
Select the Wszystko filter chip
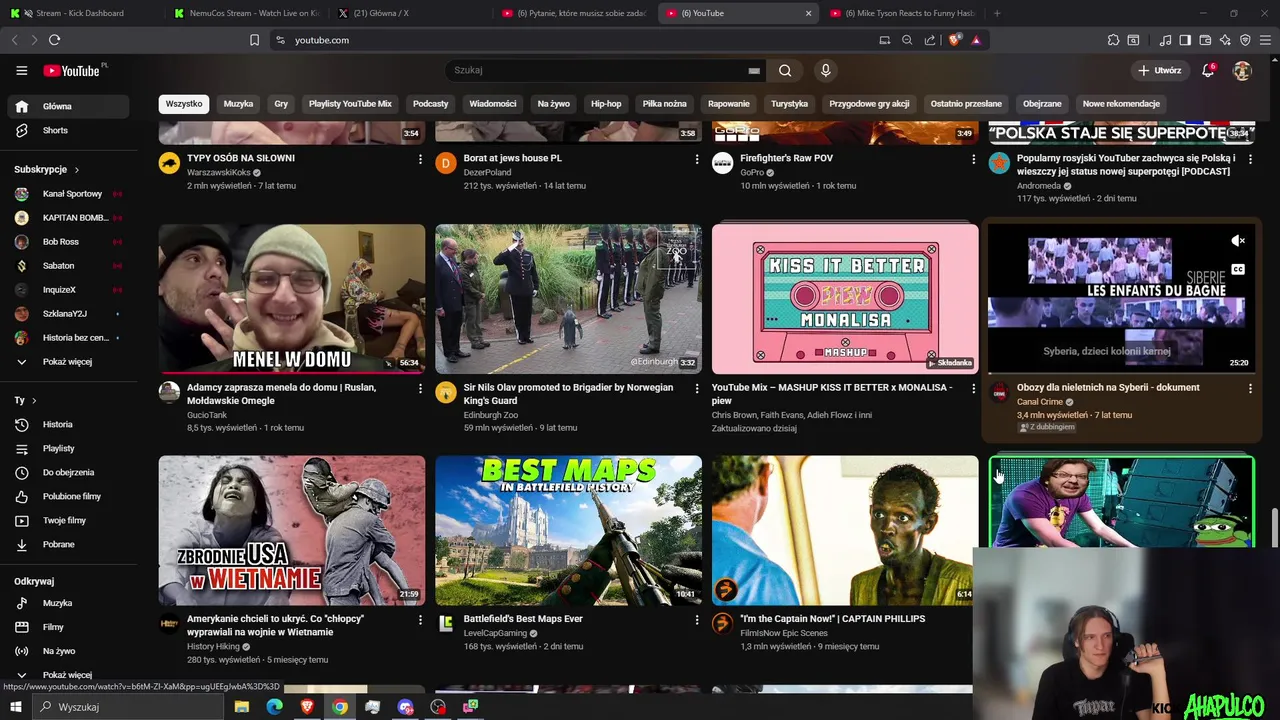184,104
